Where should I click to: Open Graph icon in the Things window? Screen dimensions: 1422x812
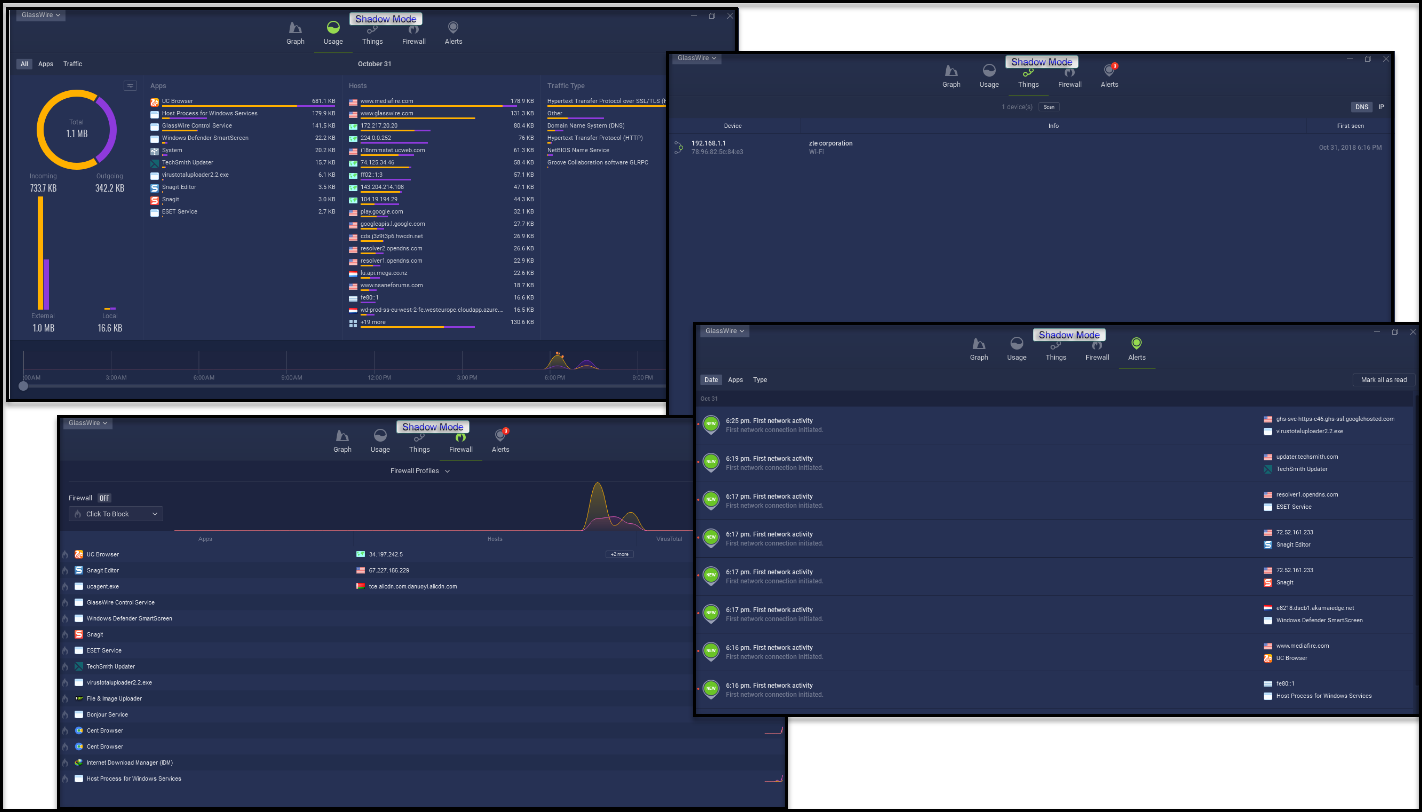click(x=951, y=71)
